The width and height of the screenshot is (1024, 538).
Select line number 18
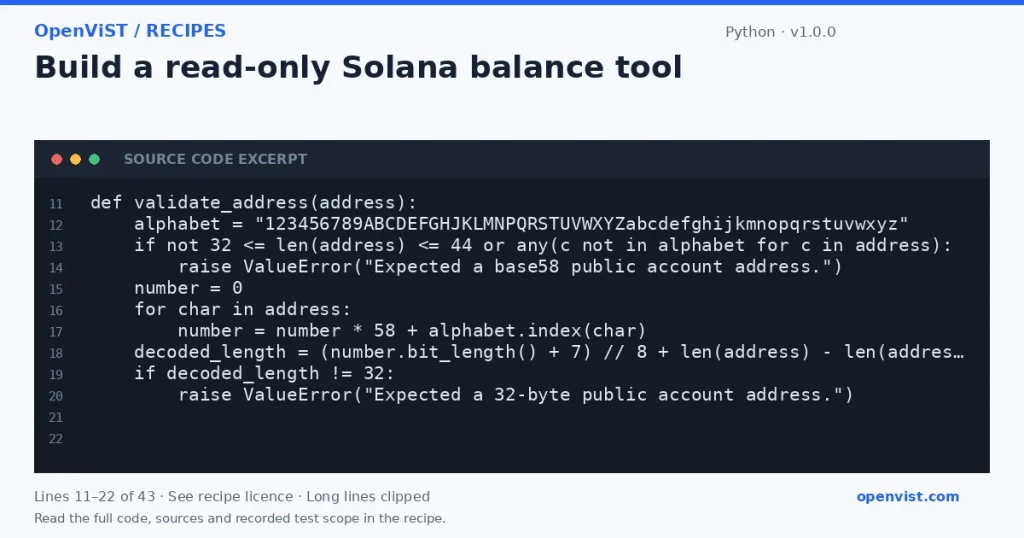coord(56,353)
